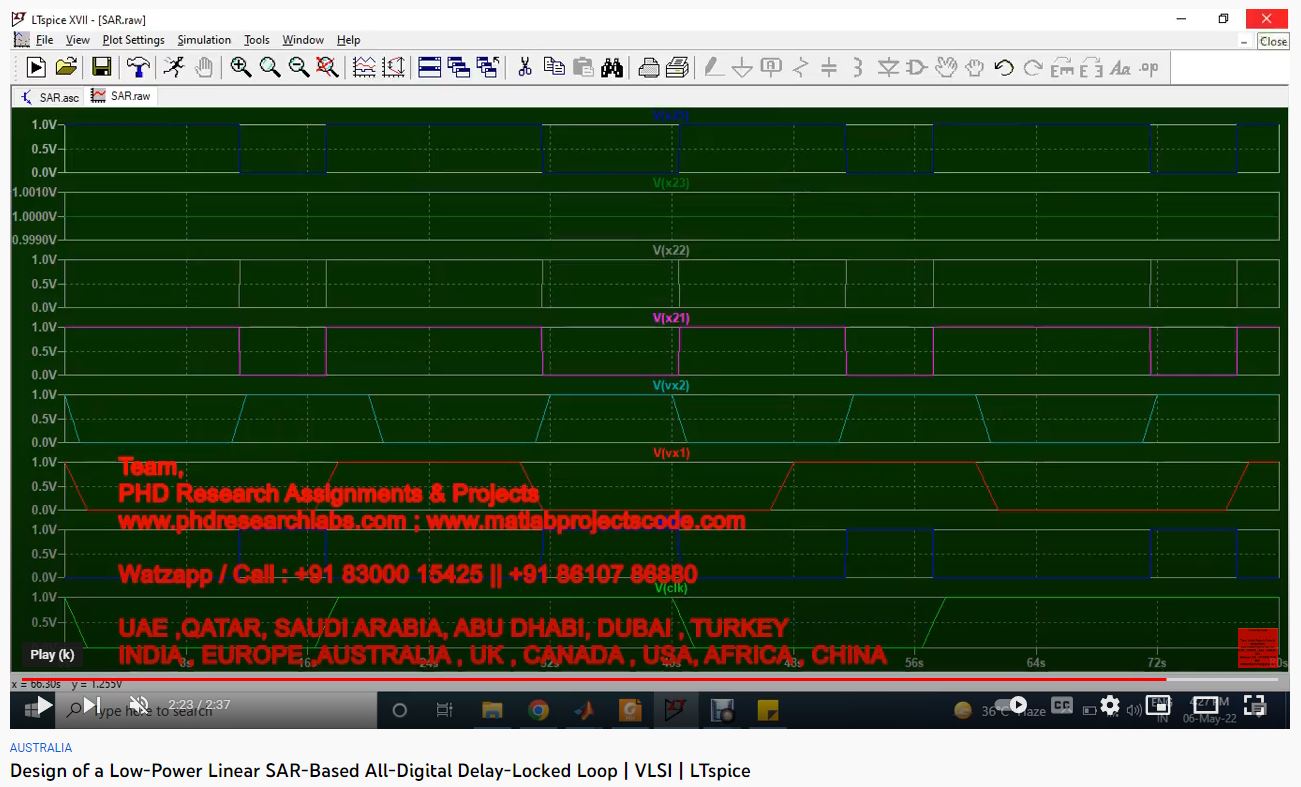Open the Plot Settings menu

coord(133,40)
